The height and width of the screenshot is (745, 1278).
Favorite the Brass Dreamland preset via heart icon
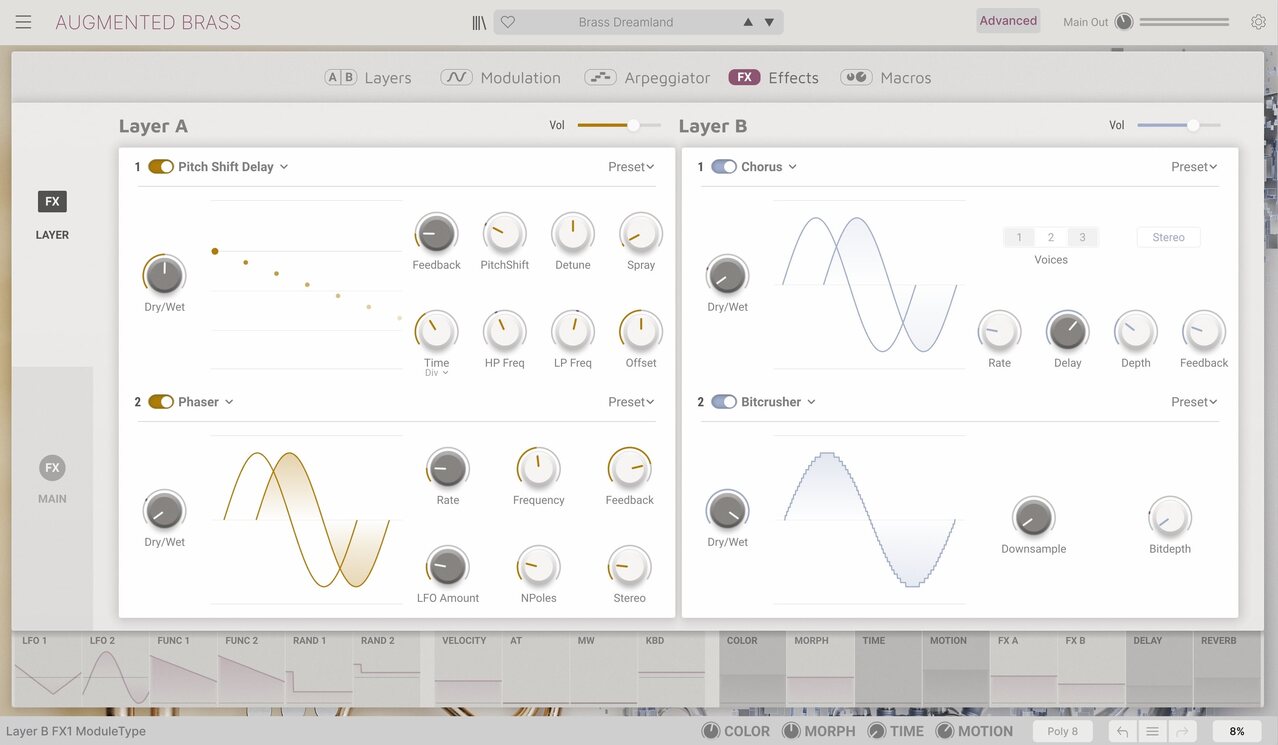coord(507,21)
